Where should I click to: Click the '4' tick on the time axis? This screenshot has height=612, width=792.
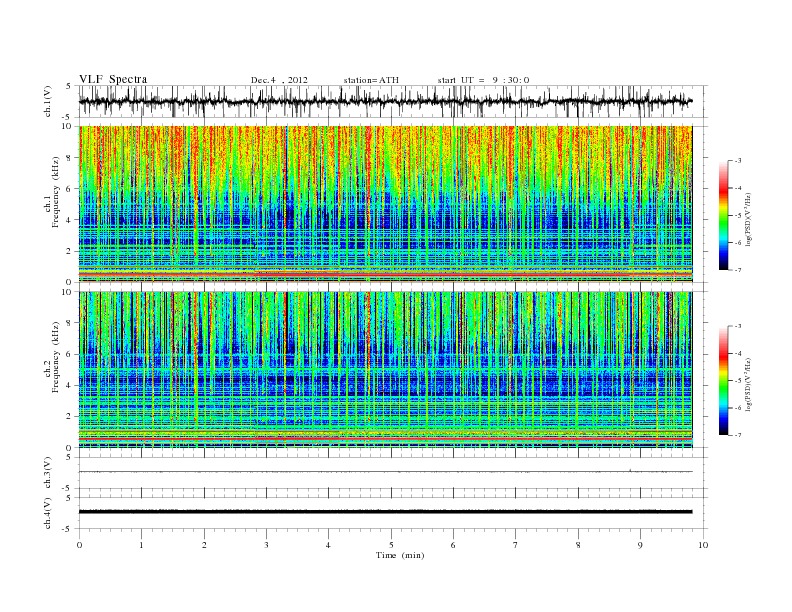click(328, 545)
